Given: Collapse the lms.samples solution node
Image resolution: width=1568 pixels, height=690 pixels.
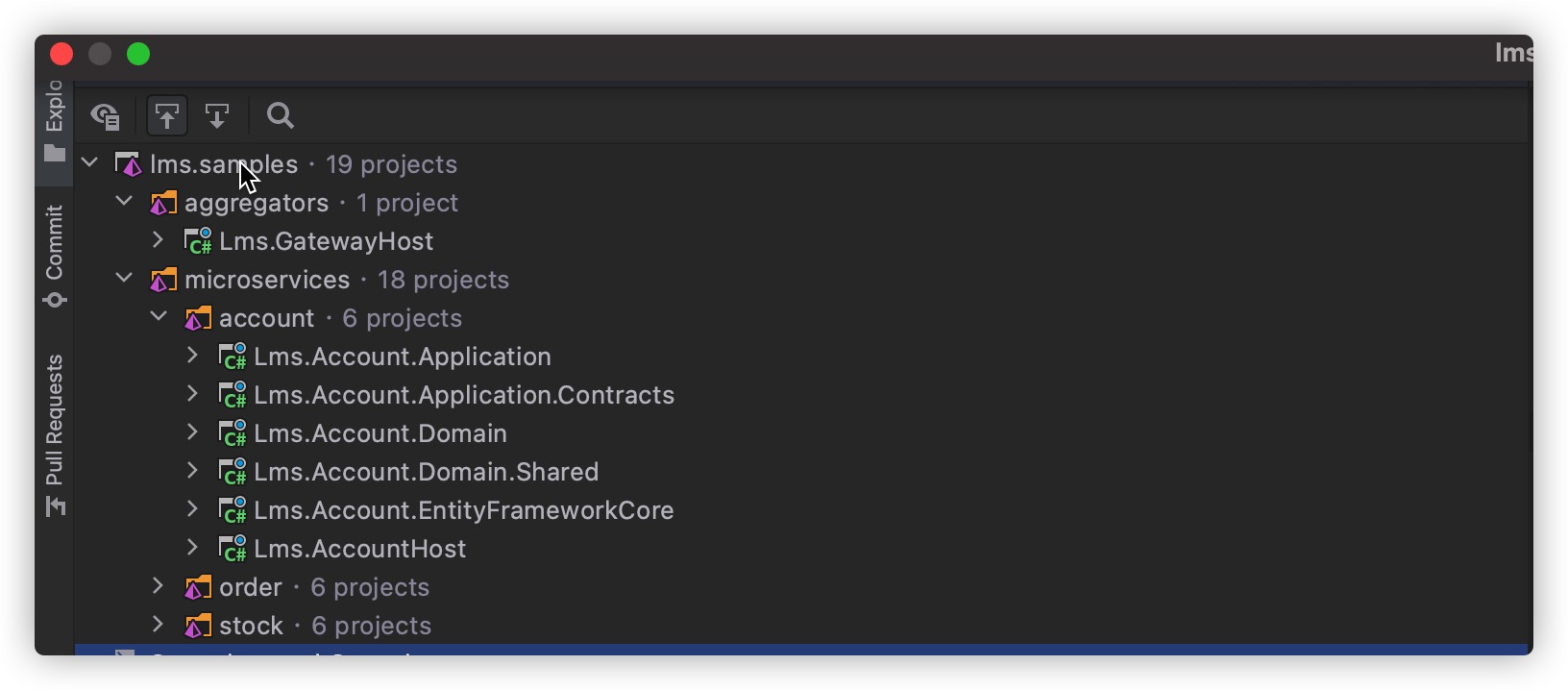Looking at the screenshot, I should (x=90, y=163).
